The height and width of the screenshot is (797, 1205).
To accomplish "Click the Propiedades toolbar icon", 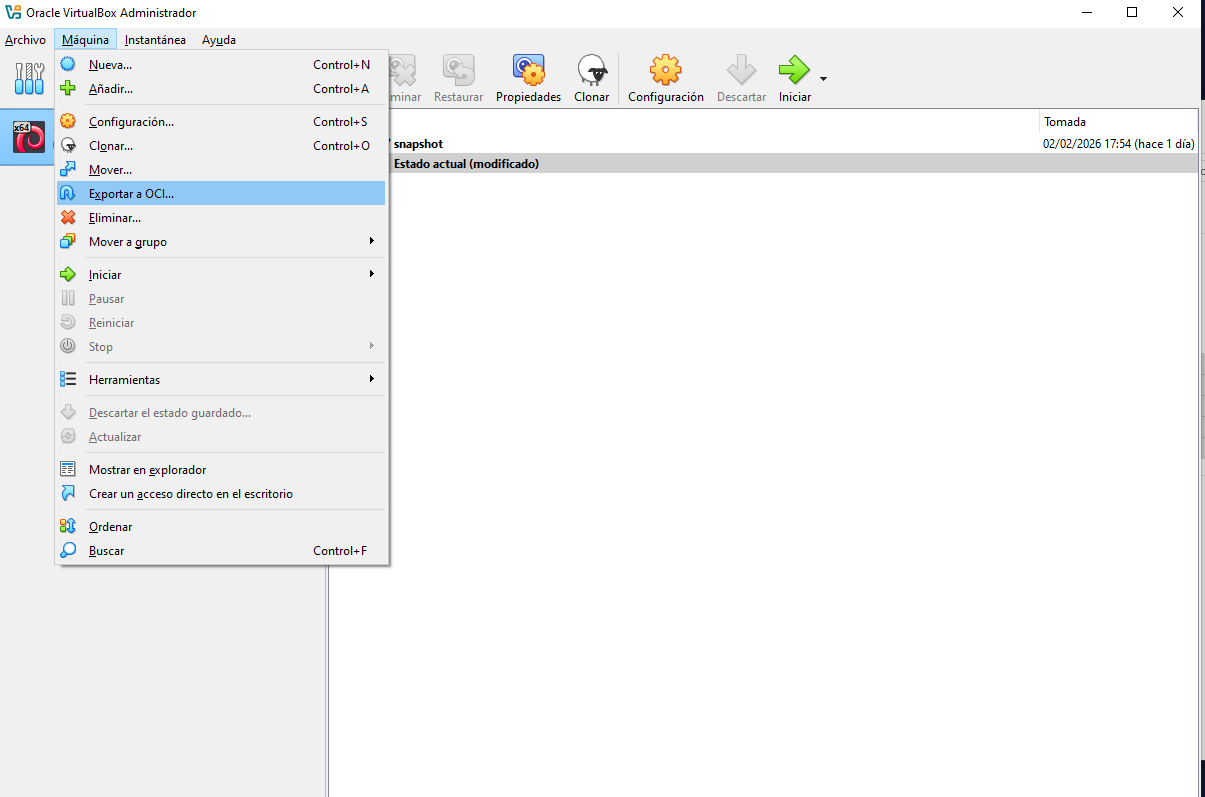I will coord(528,70).
